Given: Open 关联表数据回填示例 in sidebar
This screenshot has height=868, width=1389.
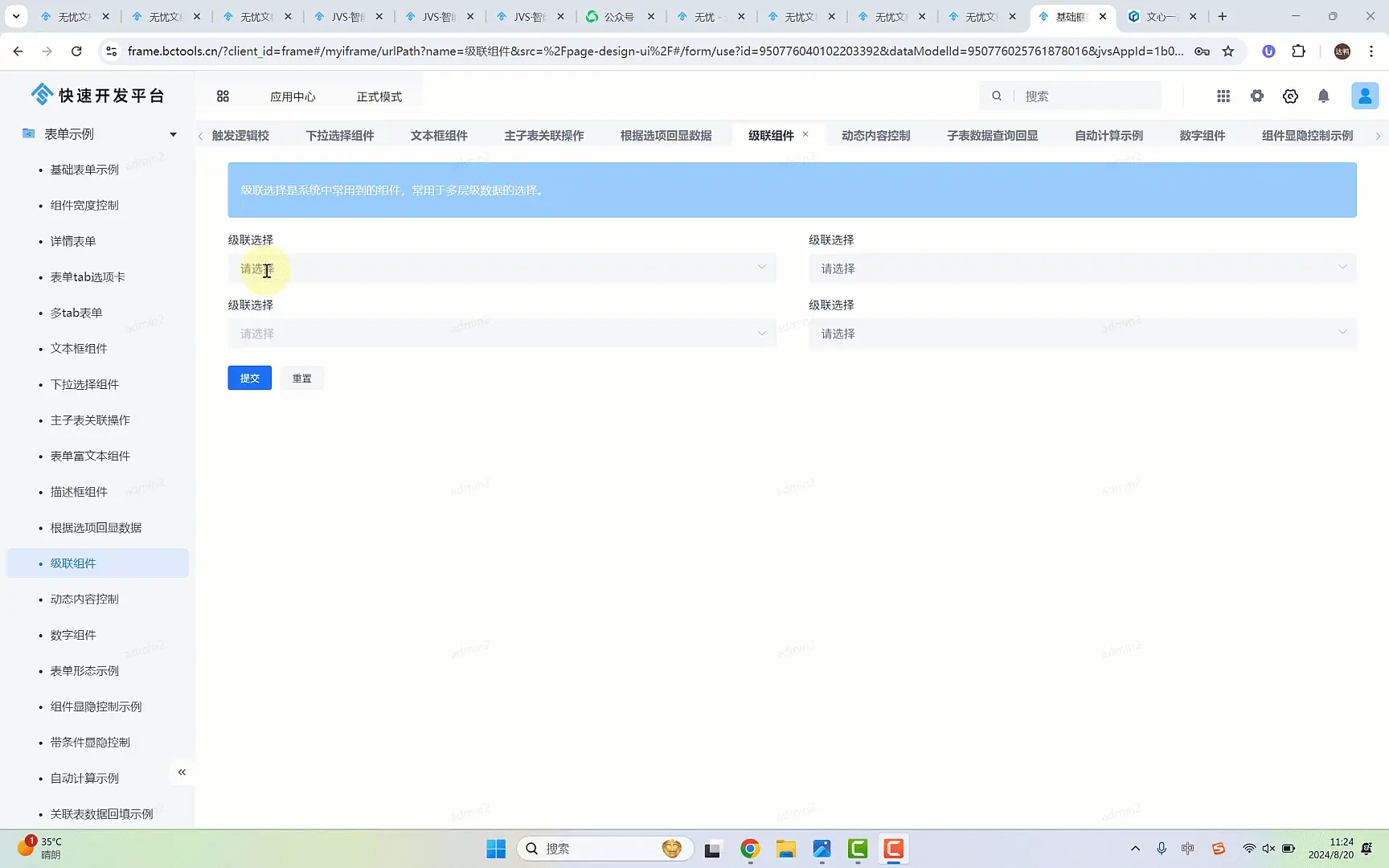Looking at the screenshot, I should coord(101,814).
